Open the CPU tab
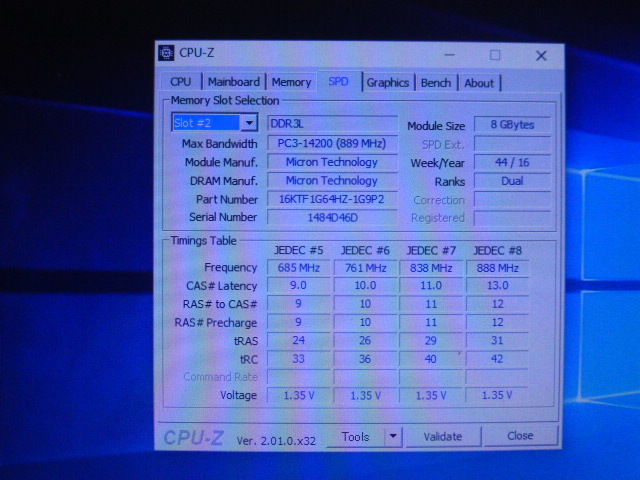This screenshot has height=480, width=640. [x=180, y=82]
